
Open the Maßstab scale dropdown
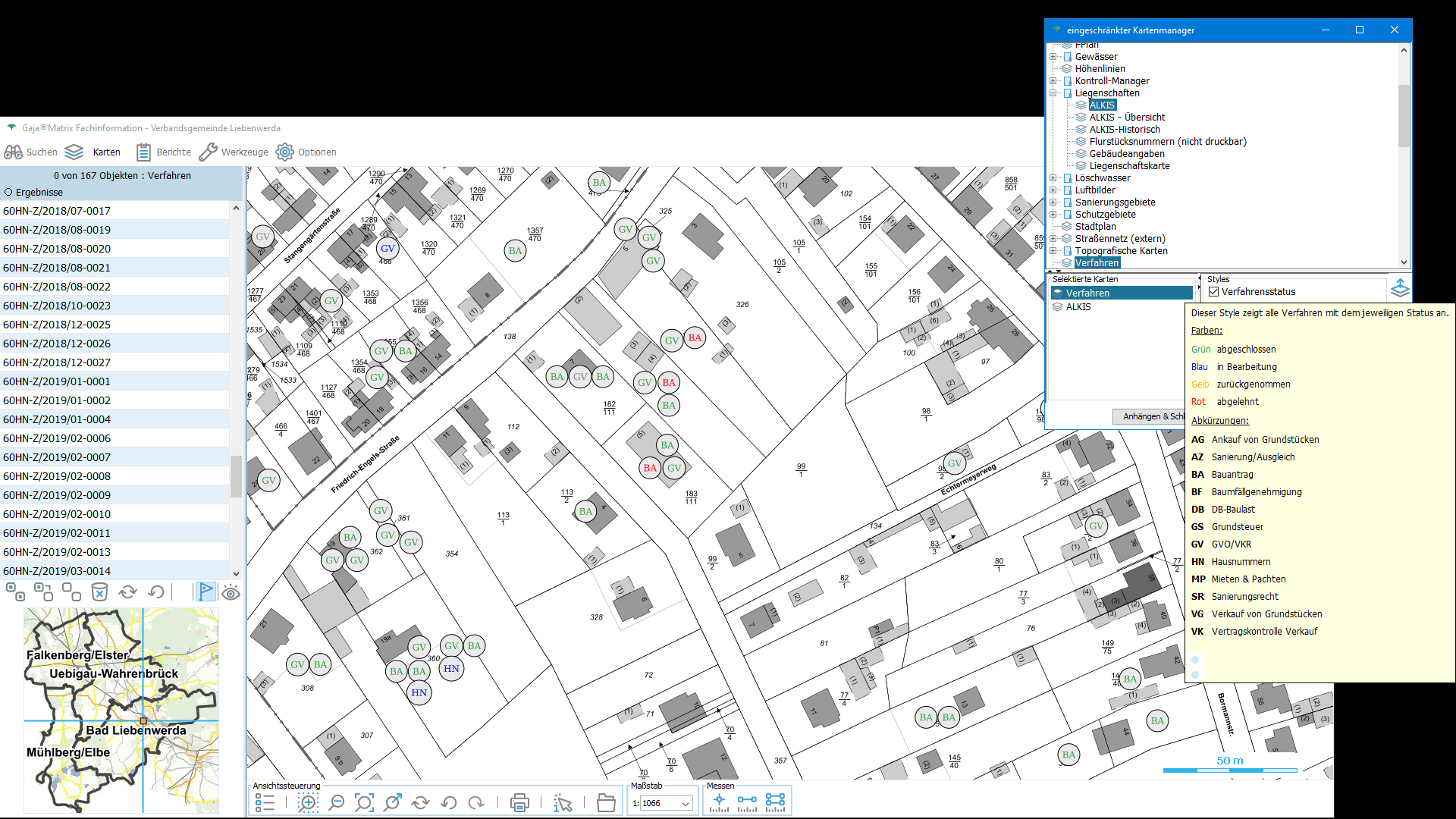click(686, 804)
